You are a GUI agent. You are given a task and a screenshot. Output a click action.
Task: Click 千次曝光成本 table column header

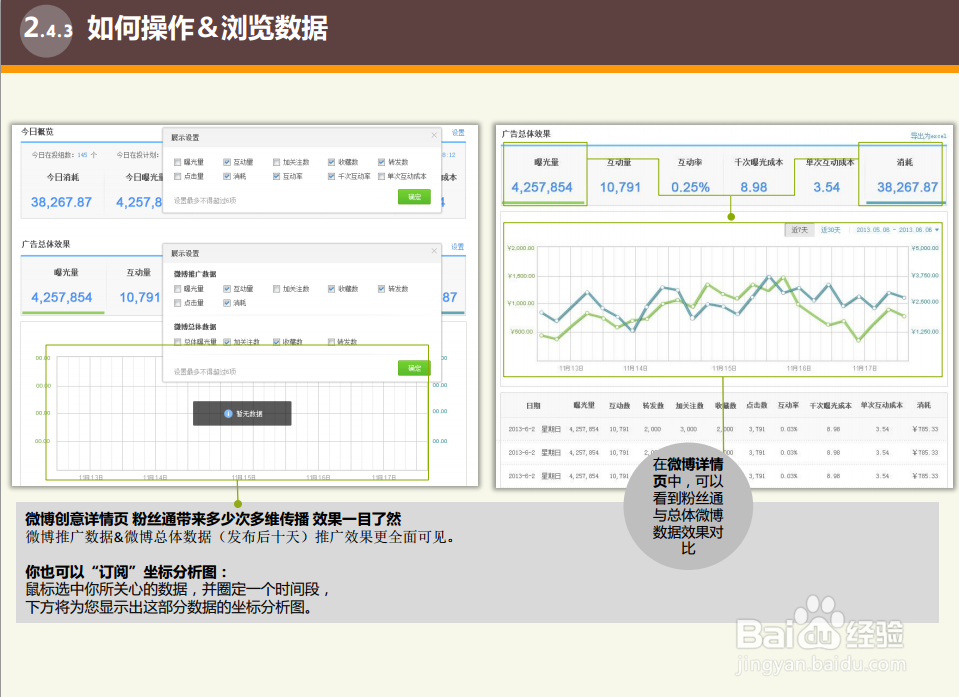pyautogui.click(x=831, y=405)
